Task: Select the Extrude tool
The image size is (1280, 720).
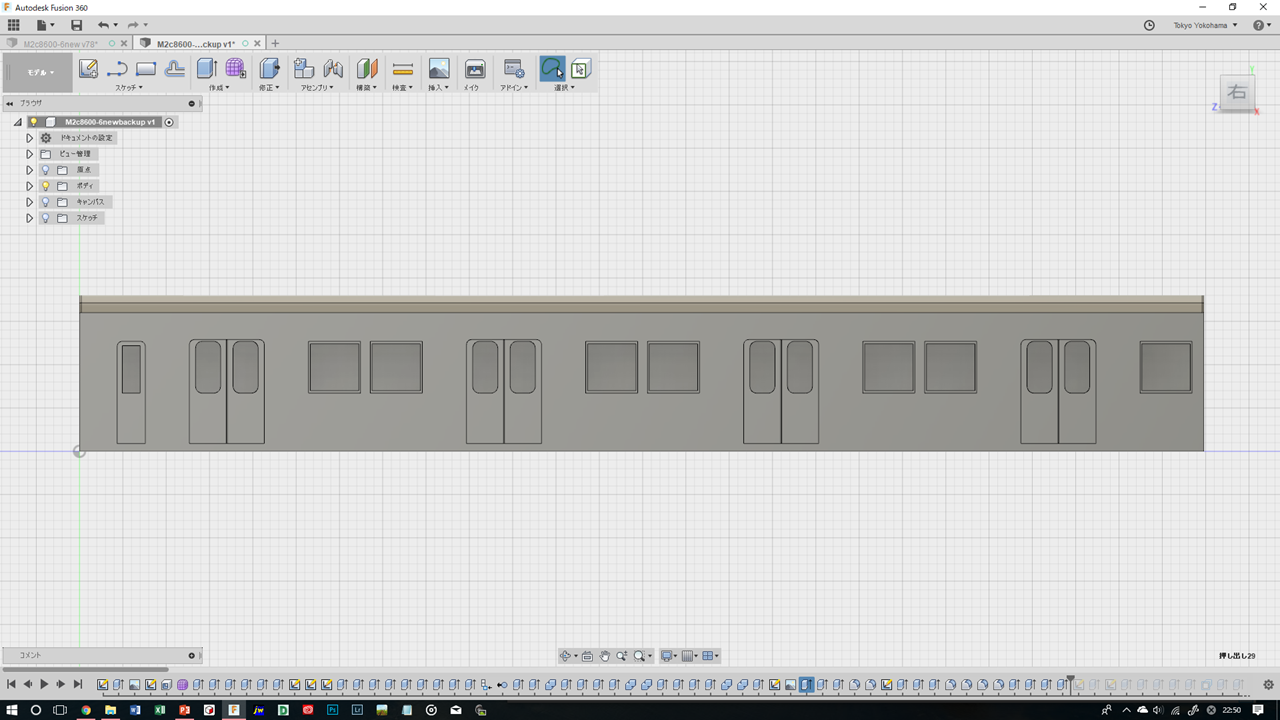Action: [x=207, y=68]
